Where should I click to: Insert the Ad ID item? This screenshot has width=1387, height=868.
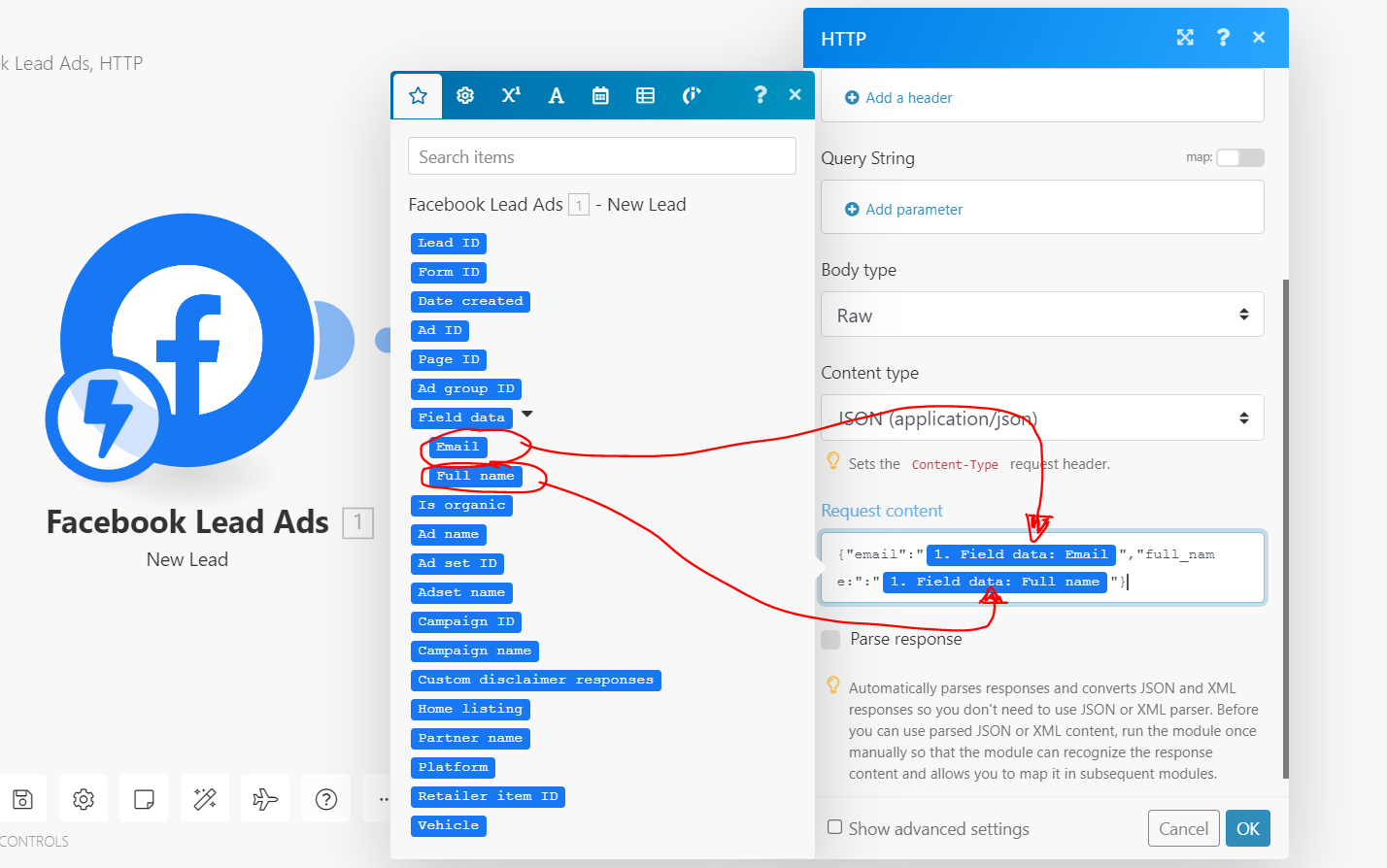coord(439,331)
